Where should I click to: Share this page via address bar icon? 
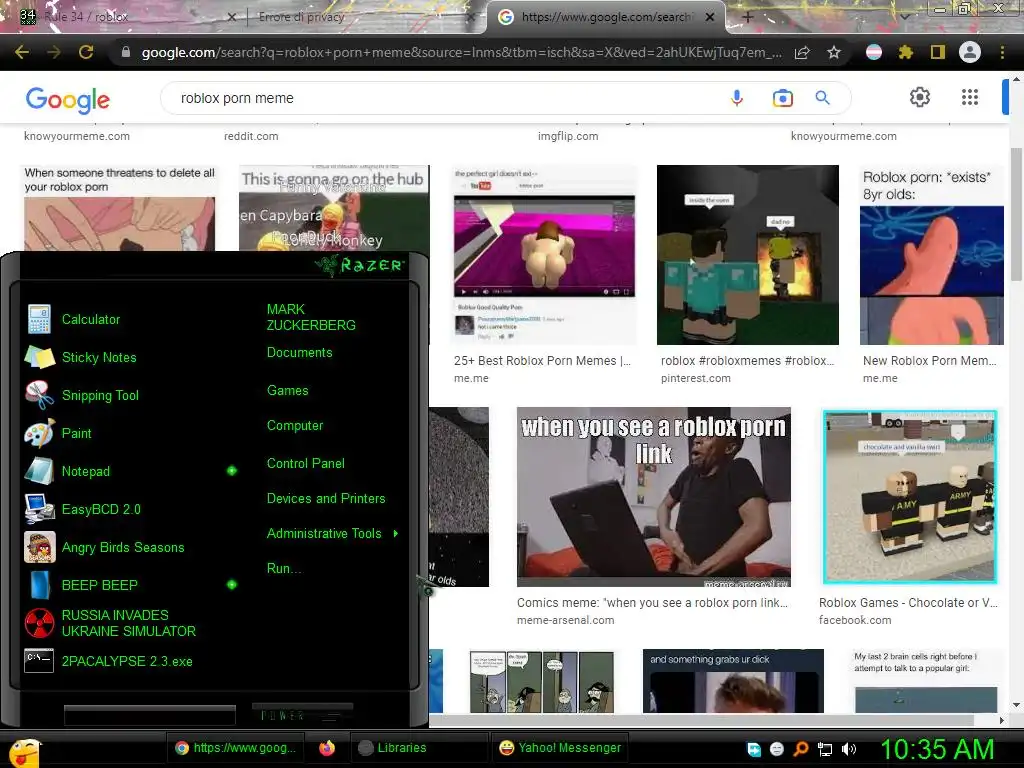[802, 52]
